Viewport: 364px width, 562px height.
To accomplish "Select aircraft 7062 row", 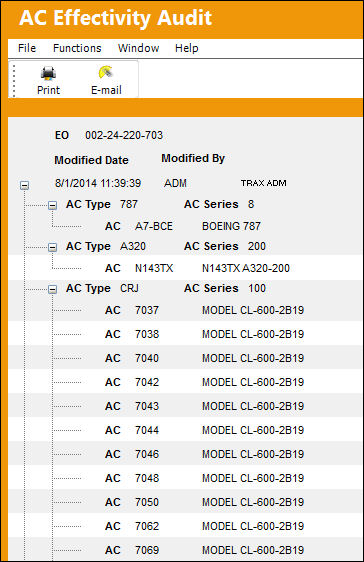I will [x=186, y=526].
